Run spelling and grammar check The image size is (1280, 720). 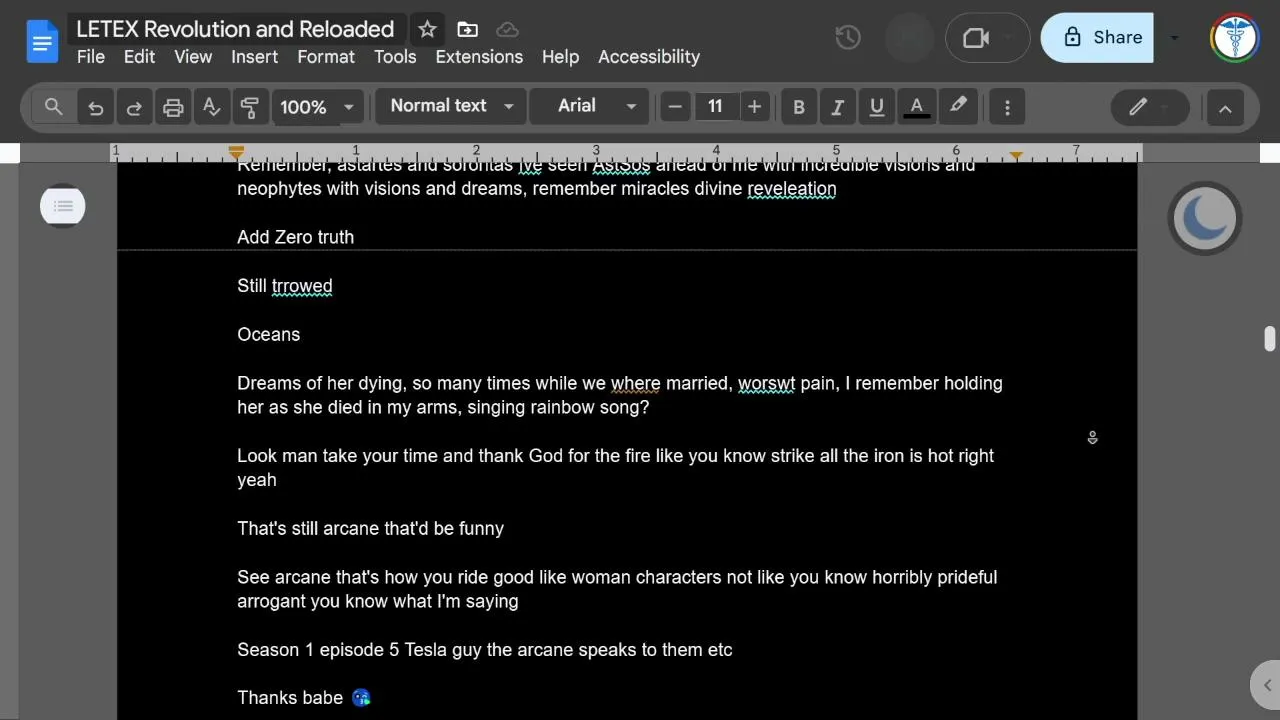(x=211, y=107)
